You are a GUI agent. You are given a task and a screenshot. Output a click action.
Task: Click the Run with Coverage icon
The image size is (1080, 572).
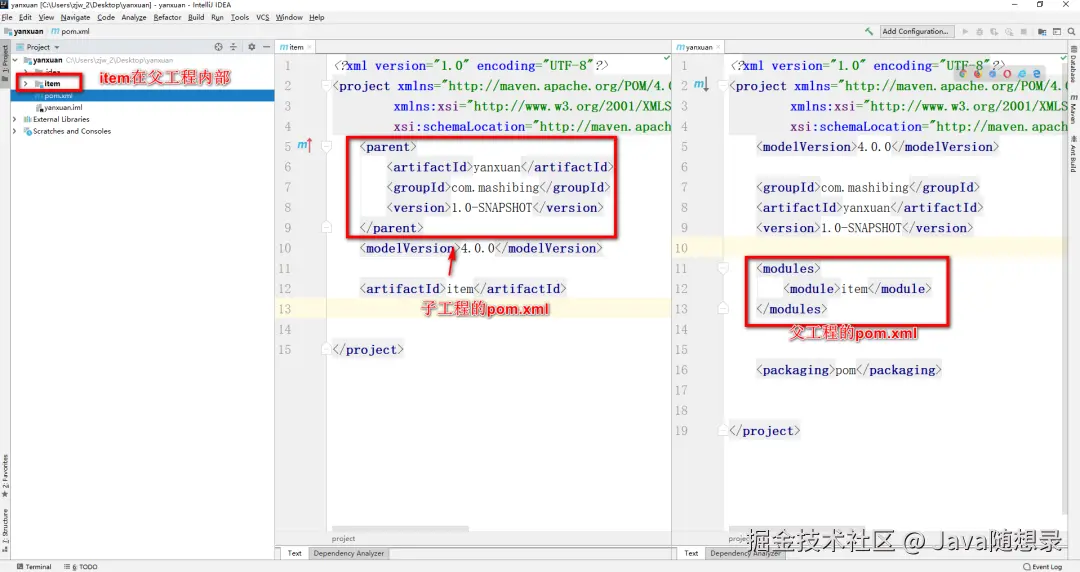[994, 32]
